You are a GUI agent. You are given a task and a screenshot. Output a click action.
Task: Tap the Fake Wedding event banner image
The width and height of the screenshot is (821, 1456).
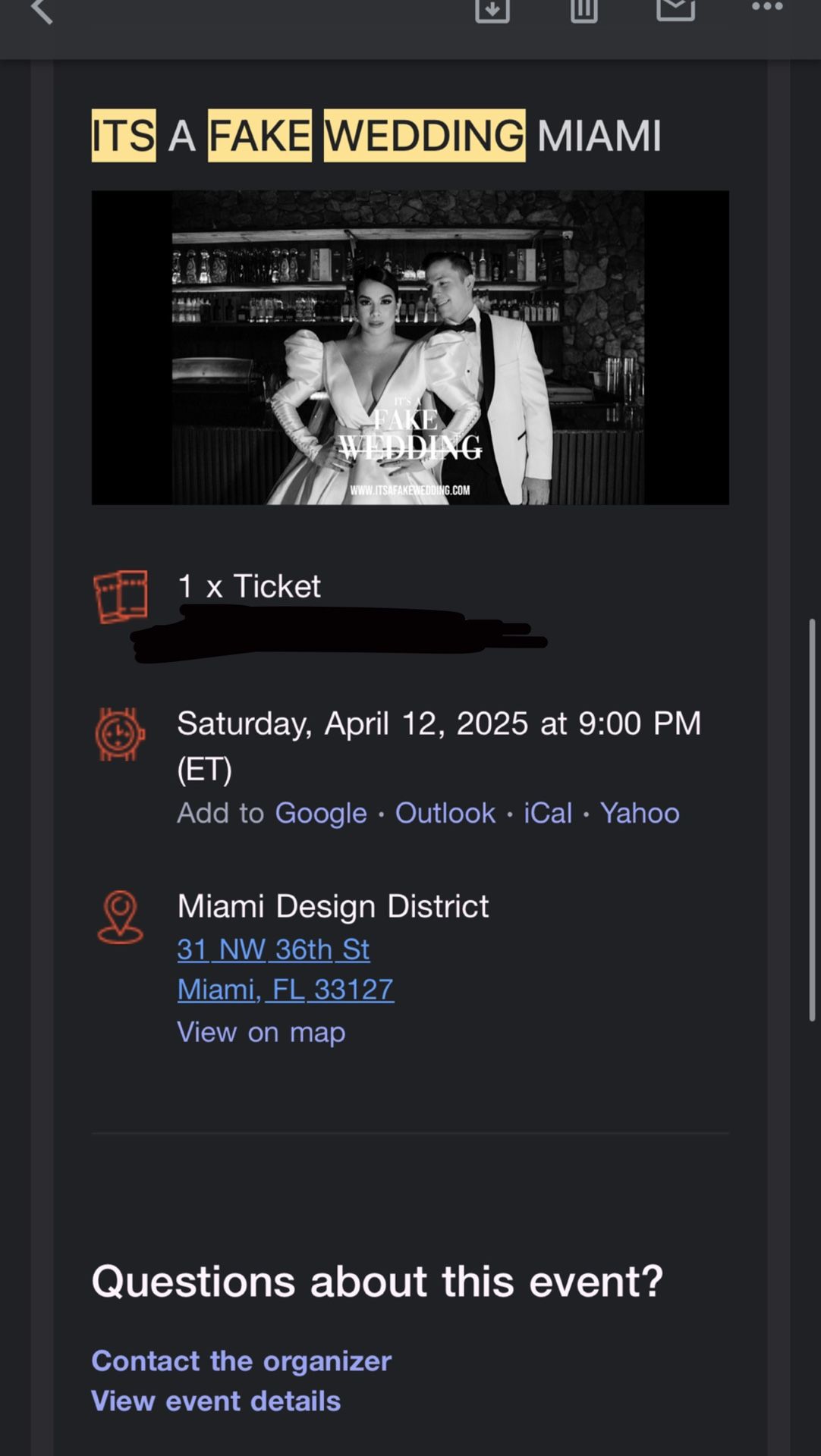[410, 347]
